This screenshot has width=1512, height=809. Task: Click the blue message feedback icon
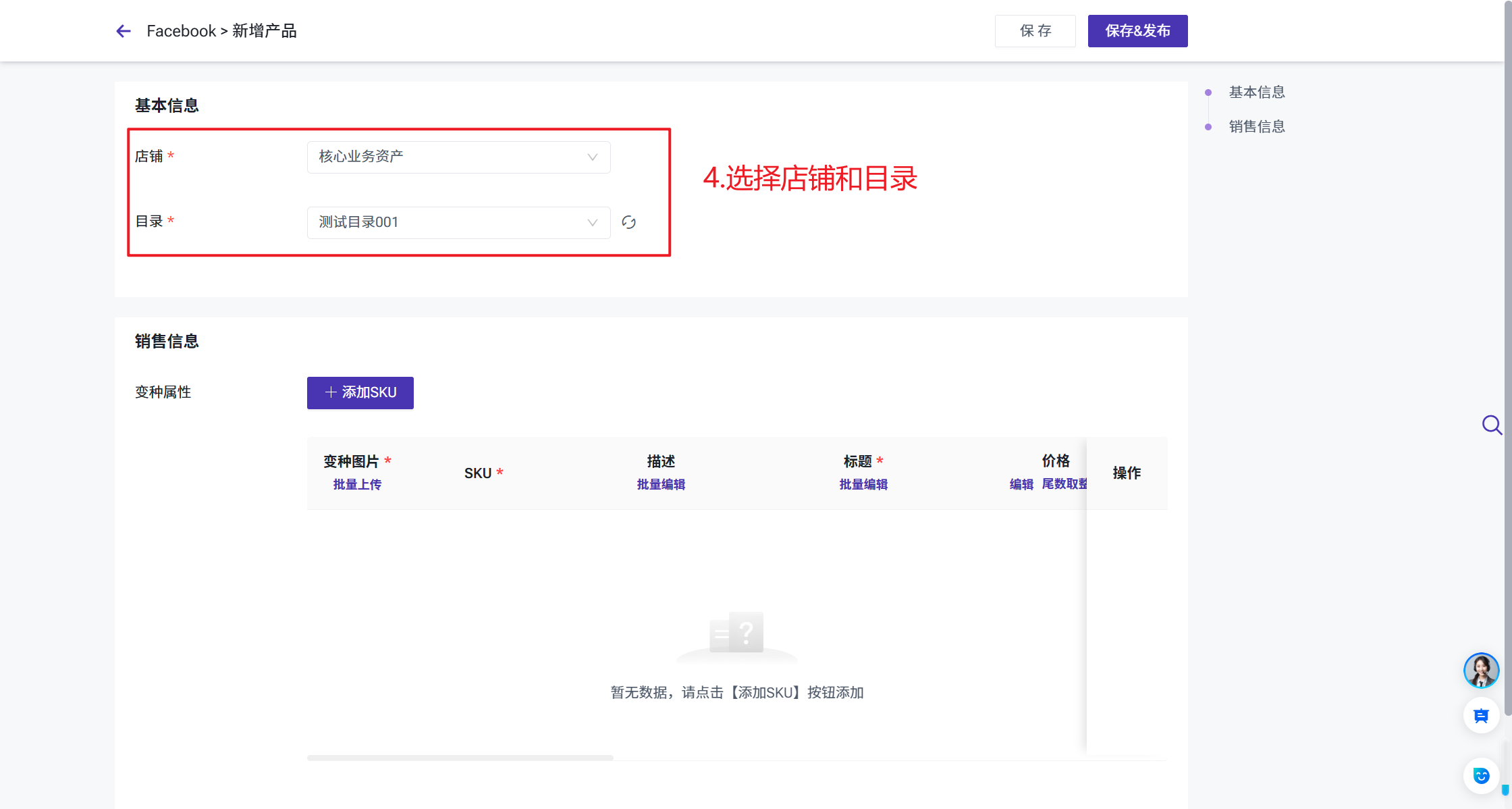pyautogui.click(x=1481, y=716)
